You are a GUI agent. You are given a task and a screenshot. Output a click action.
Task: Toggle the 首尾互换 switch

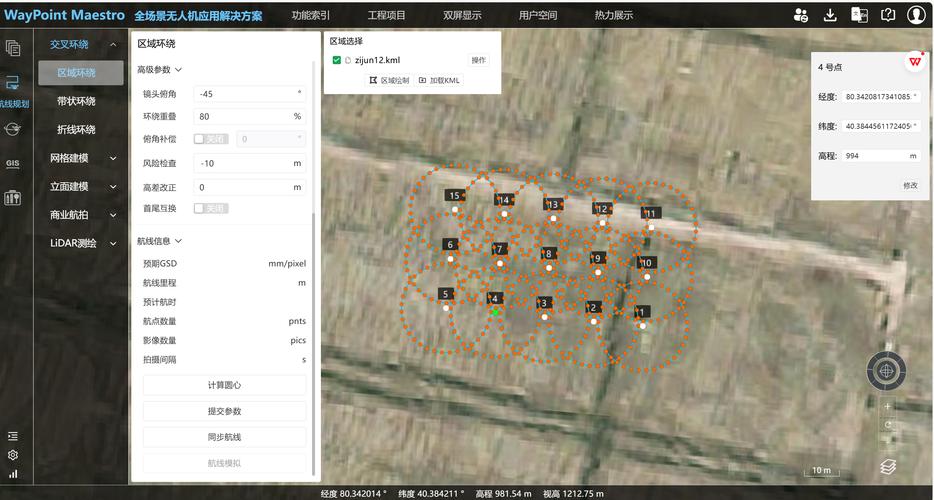point(211,208)
